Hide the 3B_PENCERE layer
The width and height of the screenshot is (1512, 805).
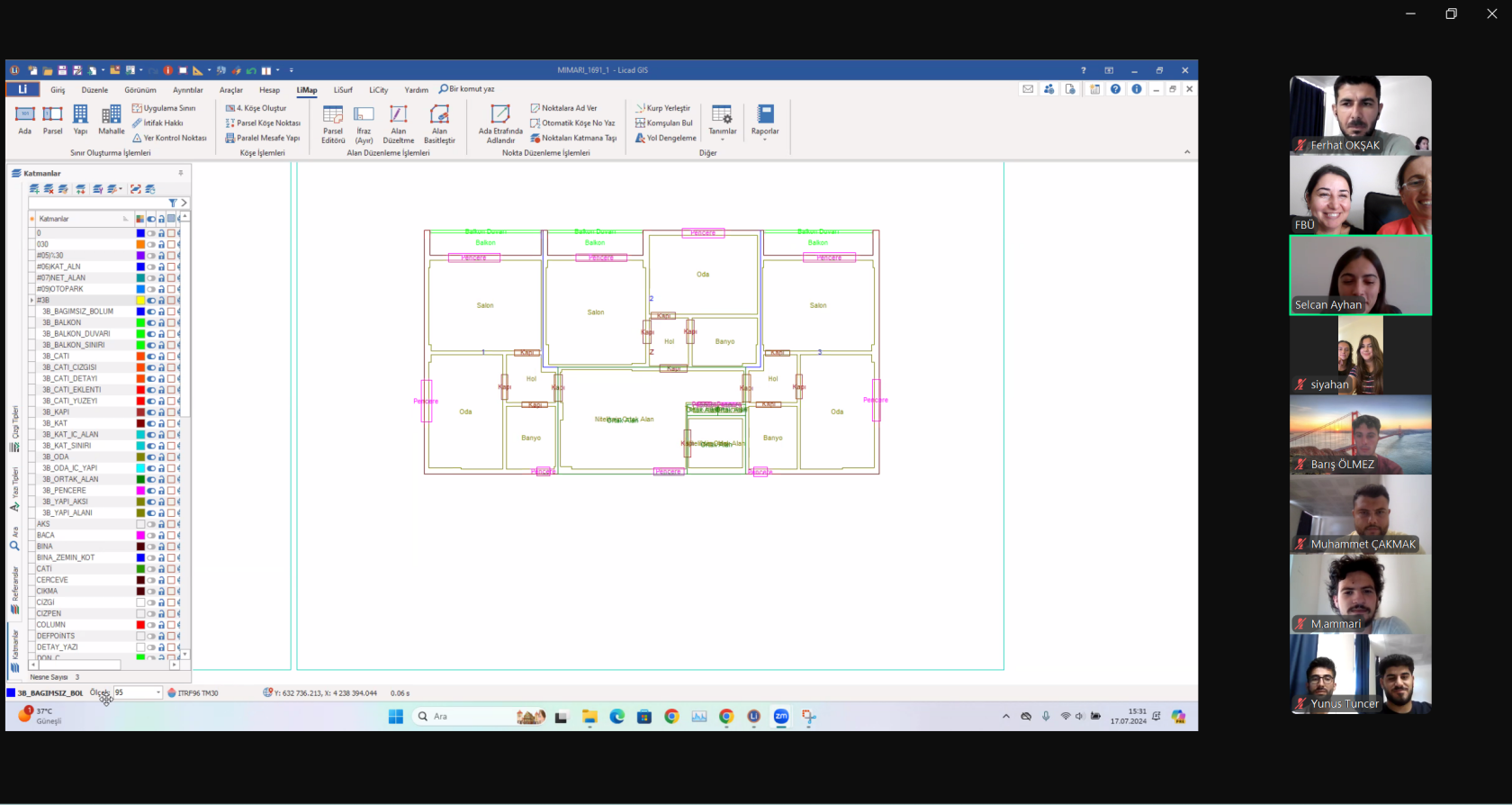point(151,491)
